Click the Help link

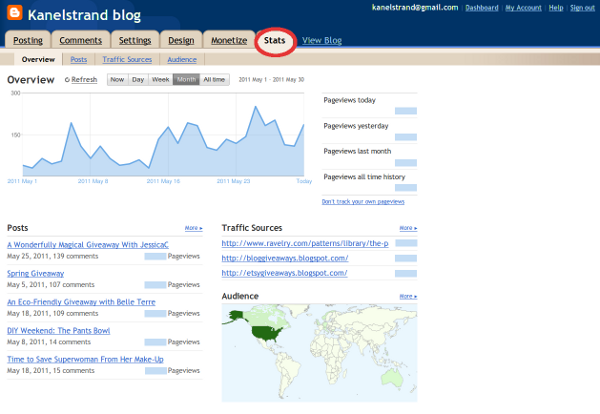pos(556,8)
